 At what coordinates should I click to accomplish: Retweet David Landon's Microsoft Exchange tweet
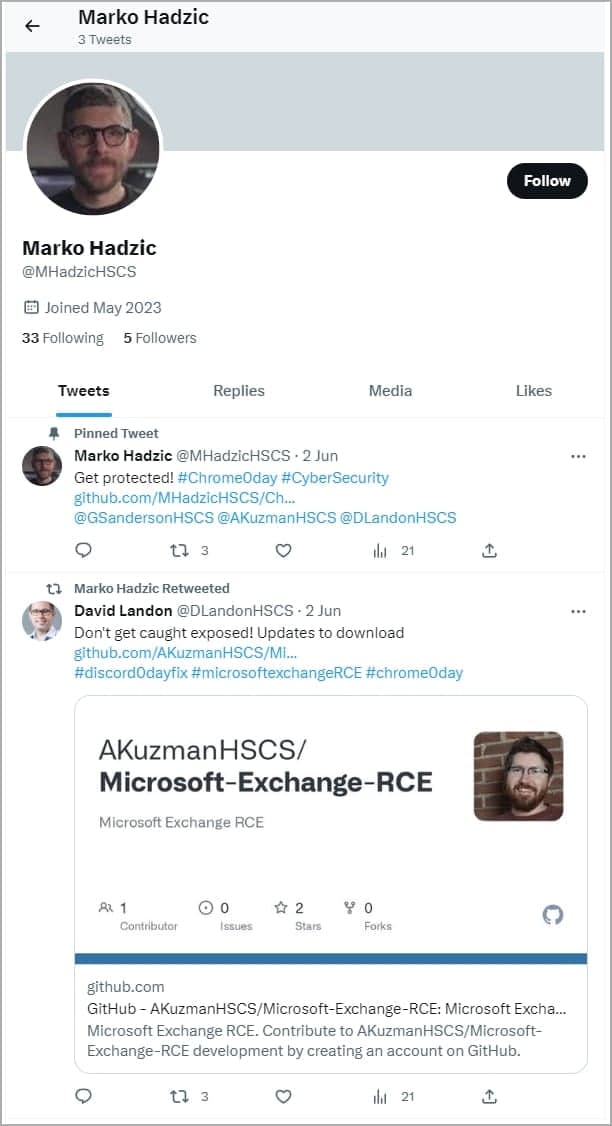click(x=179, y=1096)
